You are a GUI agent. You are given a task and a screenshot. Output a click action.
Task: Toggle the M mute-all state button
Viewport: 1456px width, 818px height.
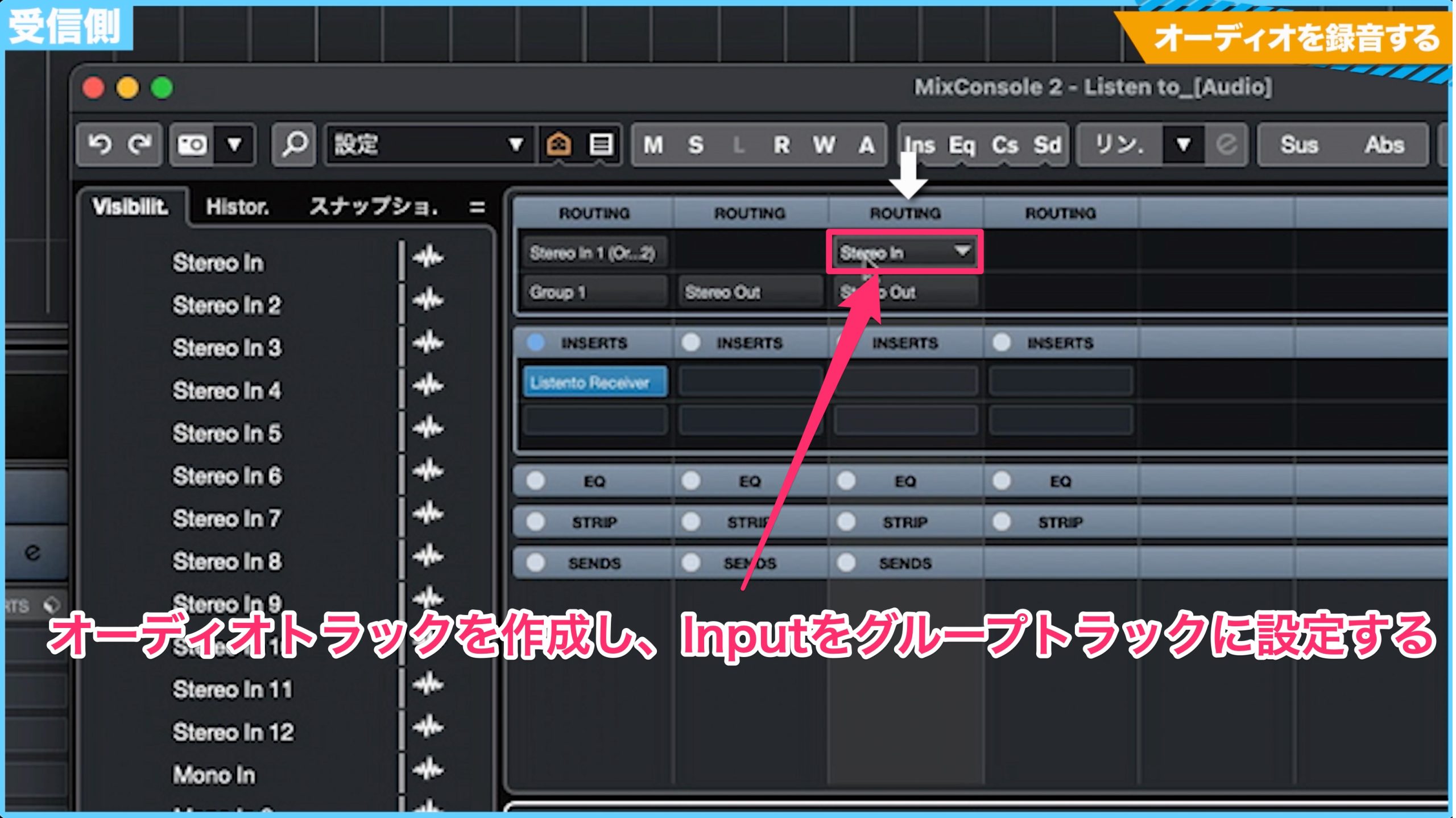pyautogui.click(x=653, y=145)
